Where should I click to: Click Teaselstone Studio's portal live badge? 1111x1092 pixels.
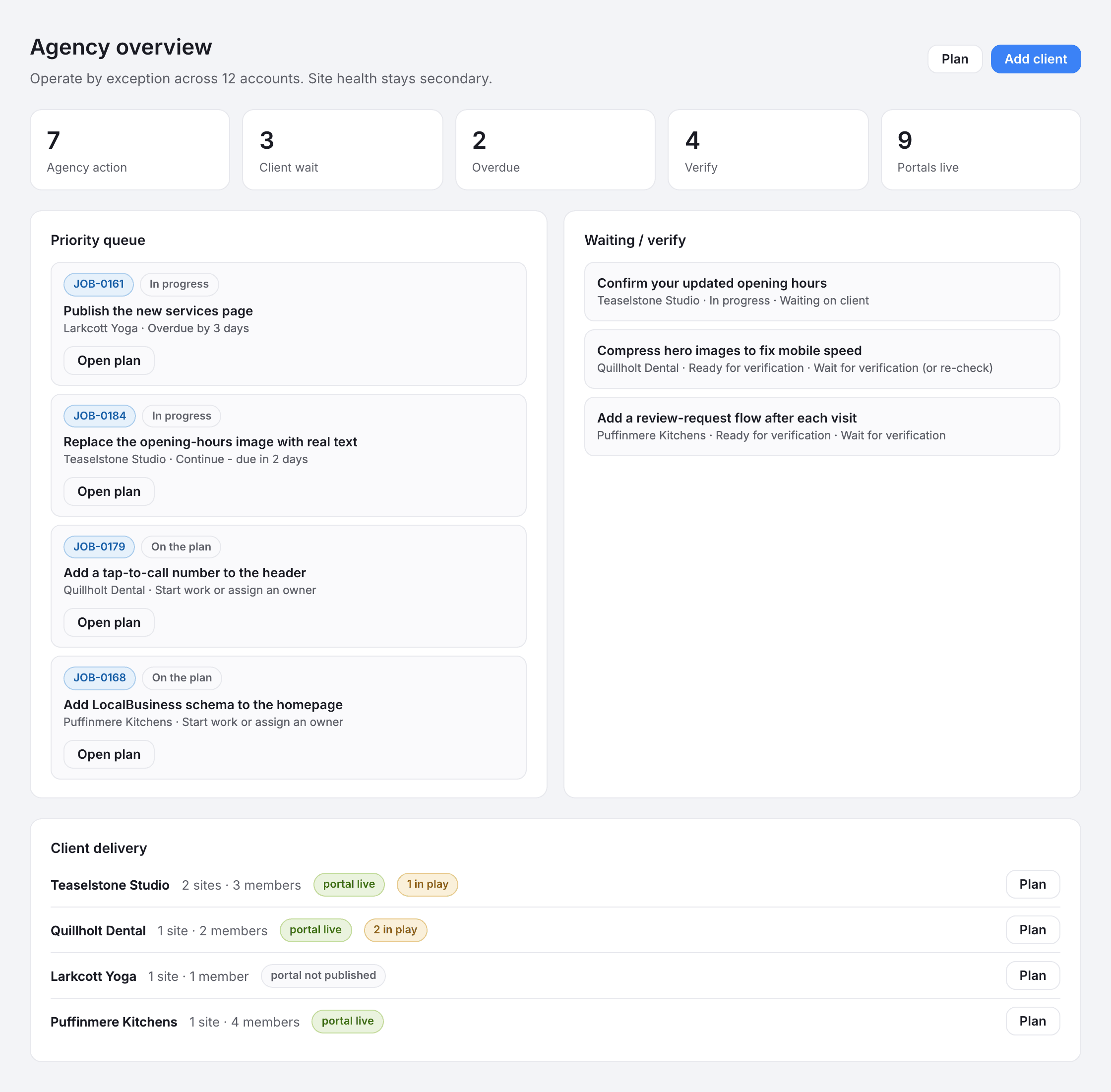point(349,884)
